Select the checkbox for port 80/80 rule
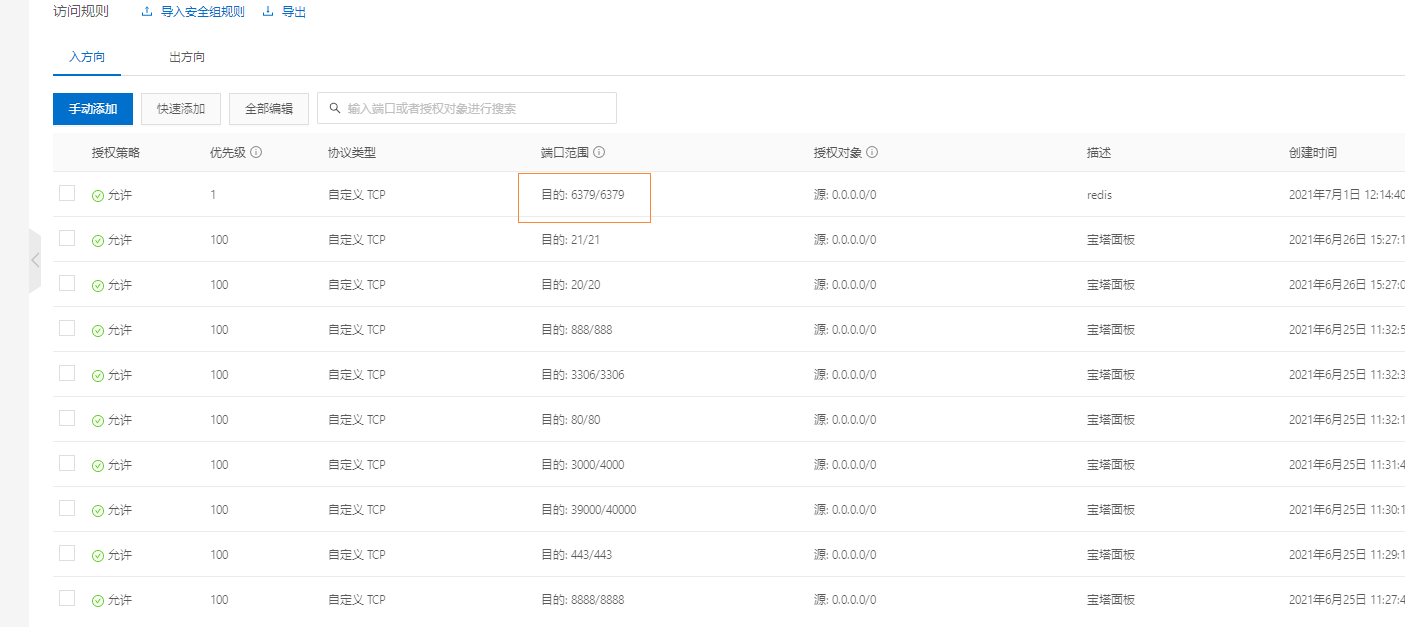 [x=67, y=418]
